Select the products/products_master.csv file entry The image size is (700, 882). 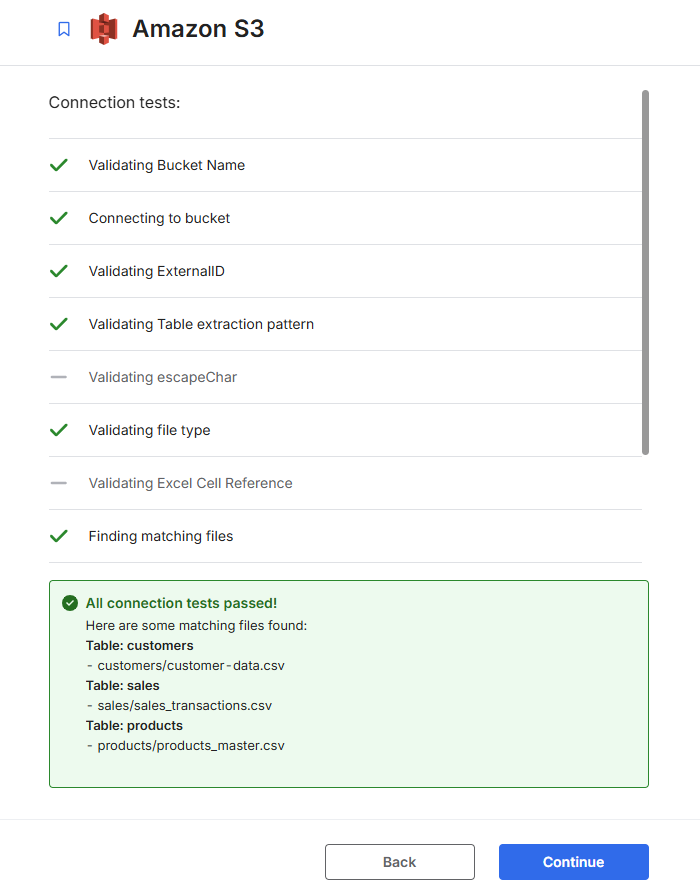click(x=190, y=745)
